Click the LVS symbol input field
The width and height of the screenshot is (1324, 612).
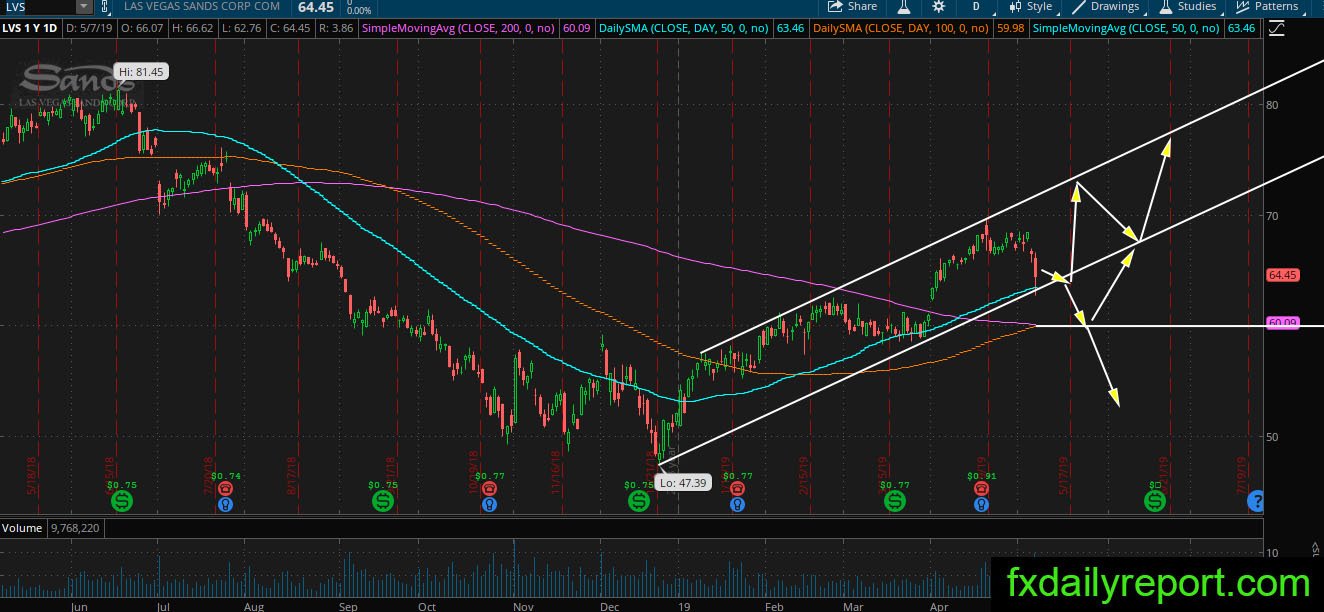38,6
